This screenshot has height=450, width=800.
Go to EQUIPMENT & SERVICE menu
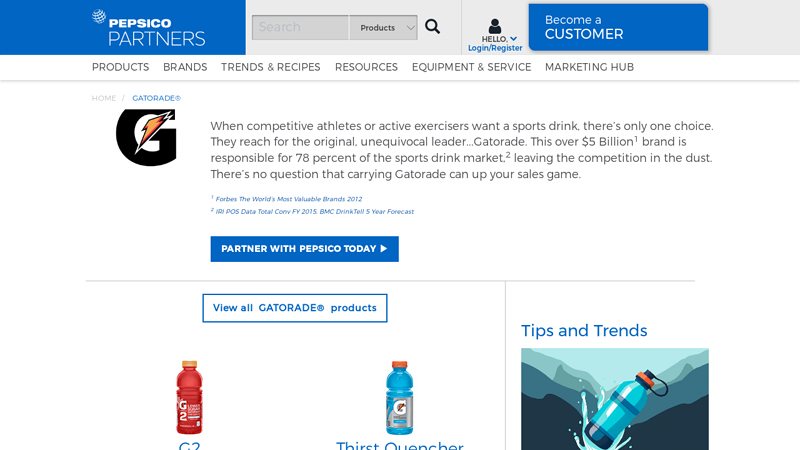[x=471, y=67]
